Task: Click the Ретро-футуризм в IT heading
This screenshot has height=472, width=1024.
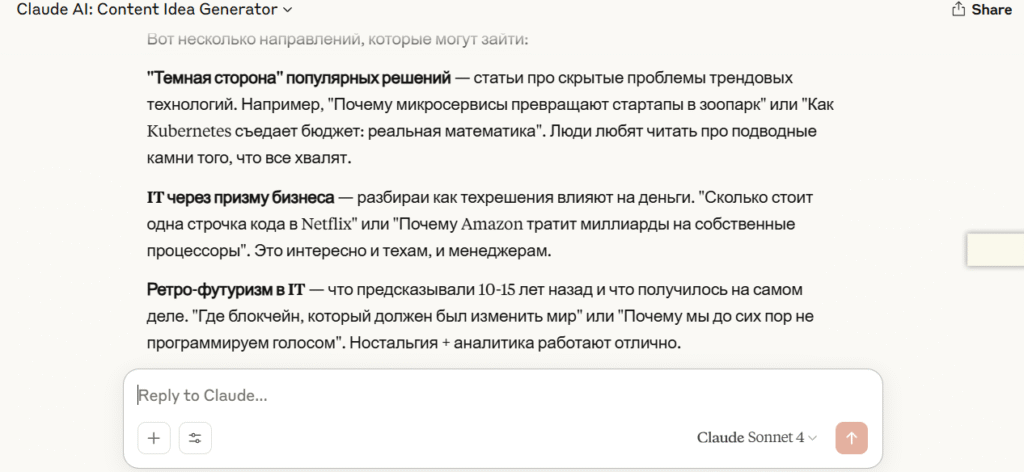Action: click(x=226, y=289)
